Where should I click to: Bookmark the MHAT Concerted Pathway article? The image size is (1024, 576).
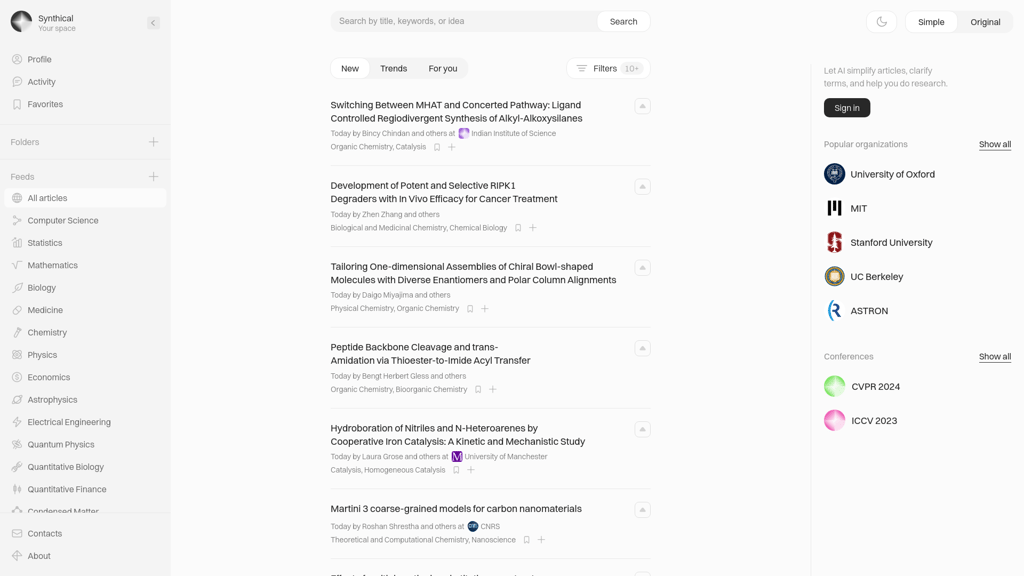point(437,147)
